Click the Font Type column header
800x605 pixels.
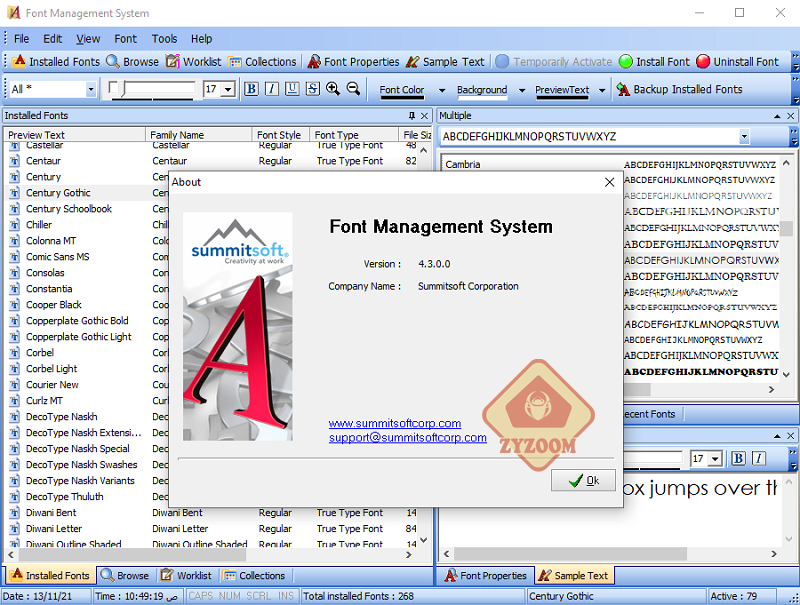(x=354, y=135)
